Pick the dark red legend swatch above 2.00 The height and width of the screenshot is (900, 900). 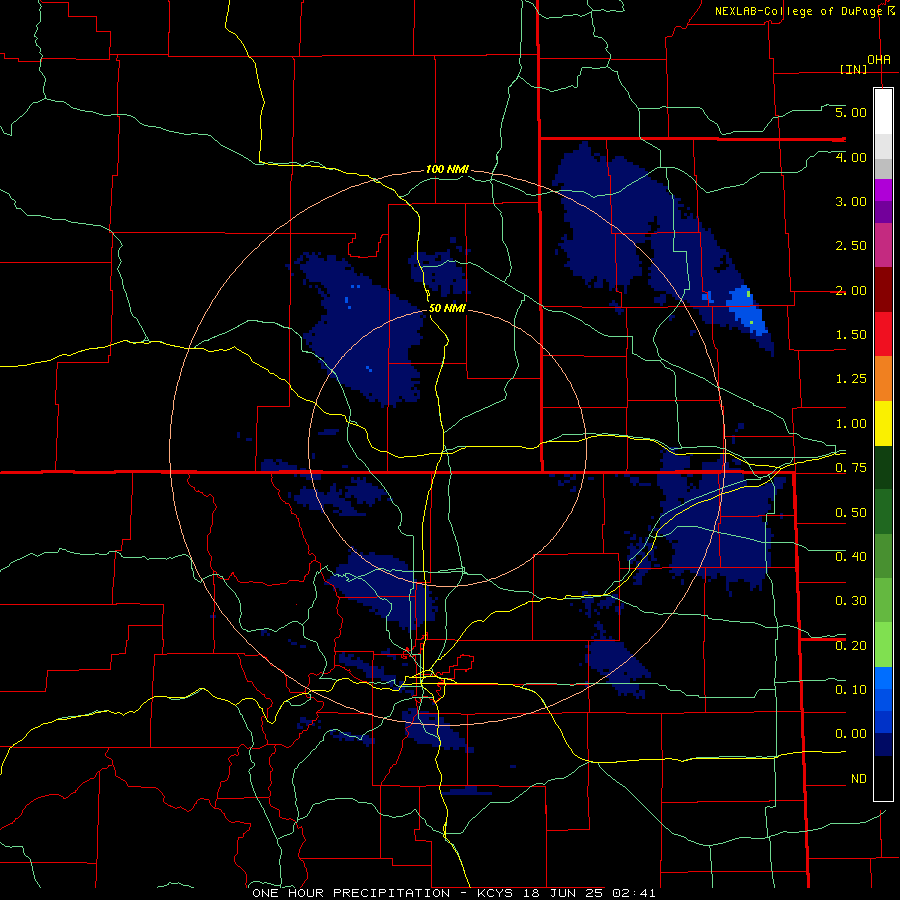pos(883,290)
